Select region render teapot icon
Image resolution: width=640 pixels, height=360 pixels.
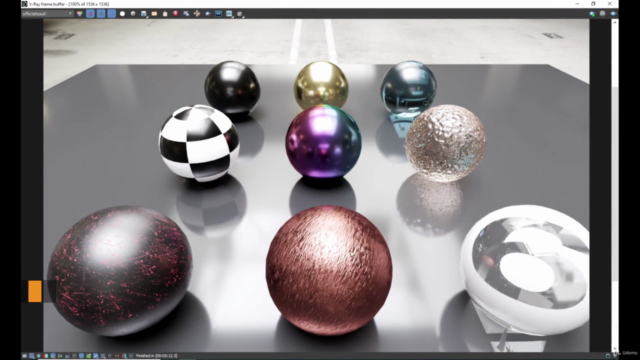point(208,13)
